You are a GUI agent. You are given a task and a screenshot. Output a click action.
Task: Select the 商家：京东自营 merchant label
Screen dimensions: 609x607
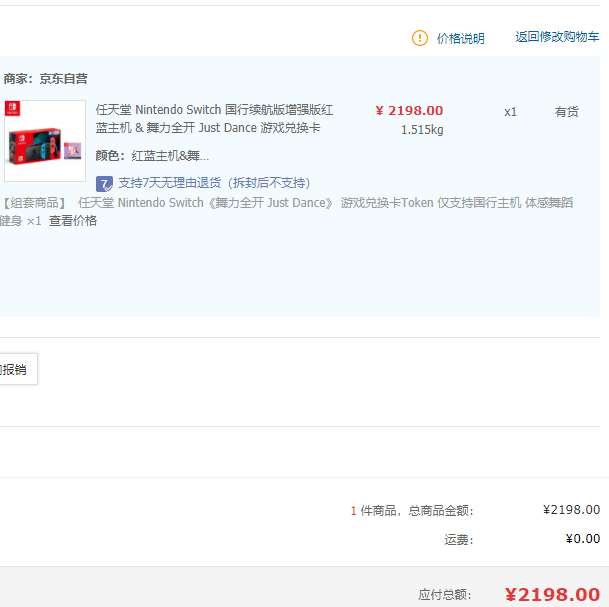(x=45, y=78)
